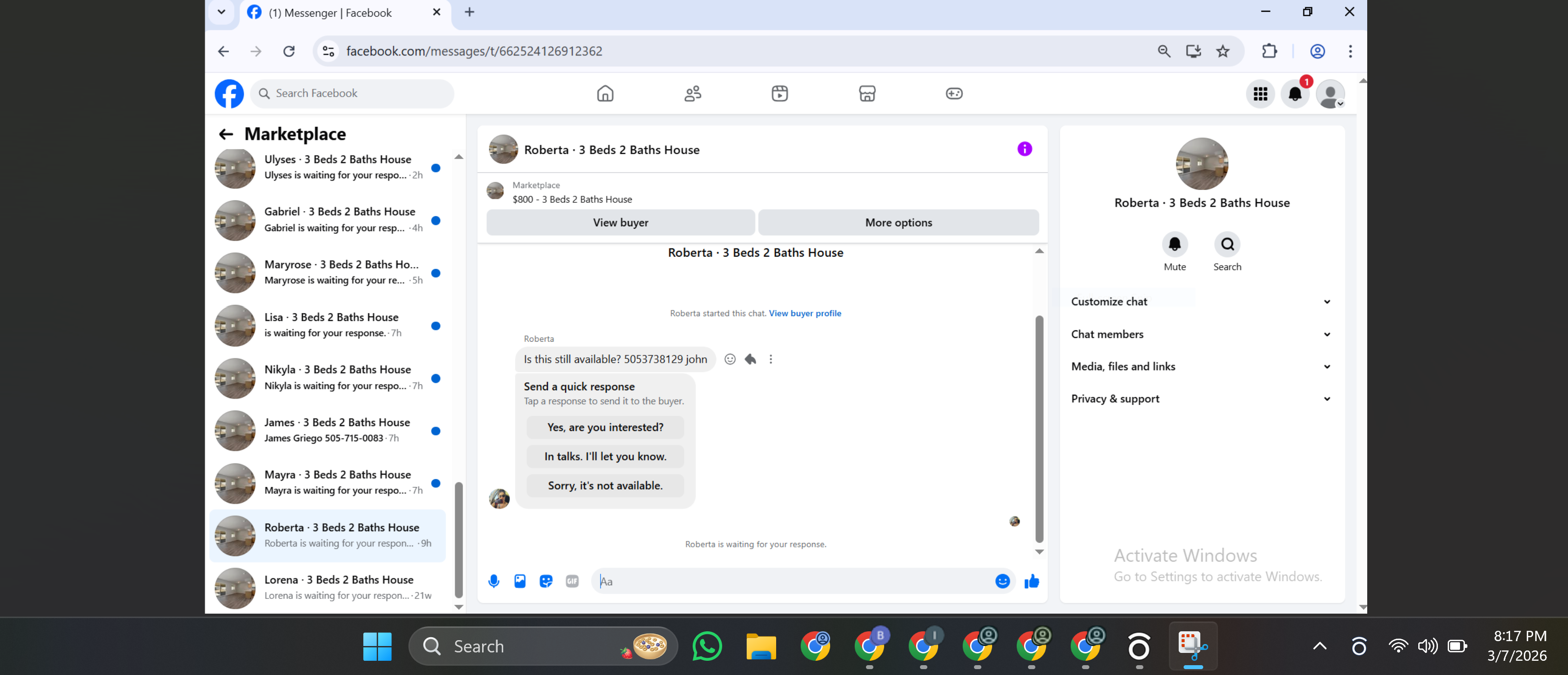Open the Facebook menu grid icon
The width and height of the screenshot is (1568, 675).
click(1261, 94)
